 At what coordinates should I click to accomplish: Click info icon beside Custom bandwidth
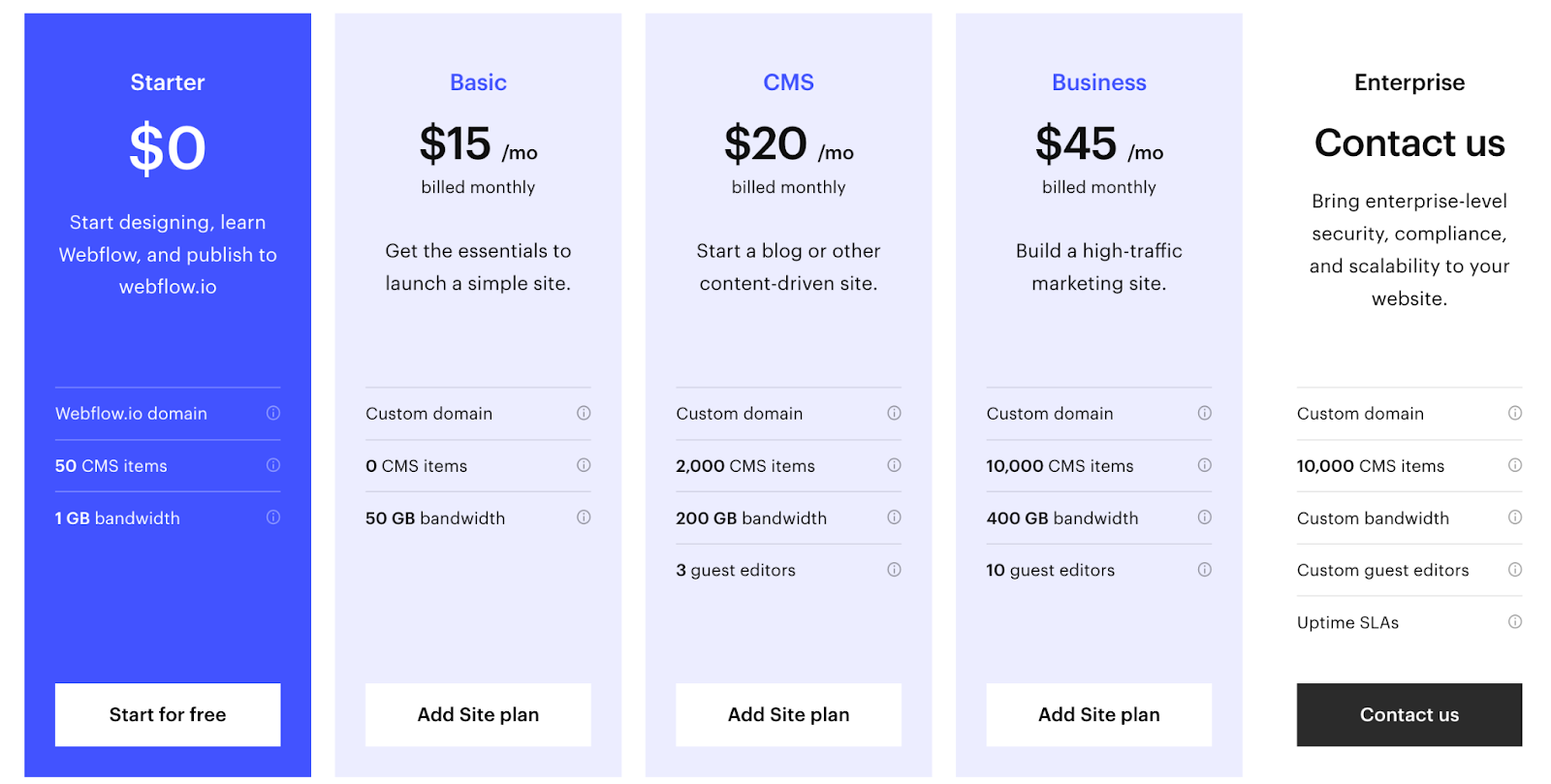pyautogui.click(x=1514, y=517)
